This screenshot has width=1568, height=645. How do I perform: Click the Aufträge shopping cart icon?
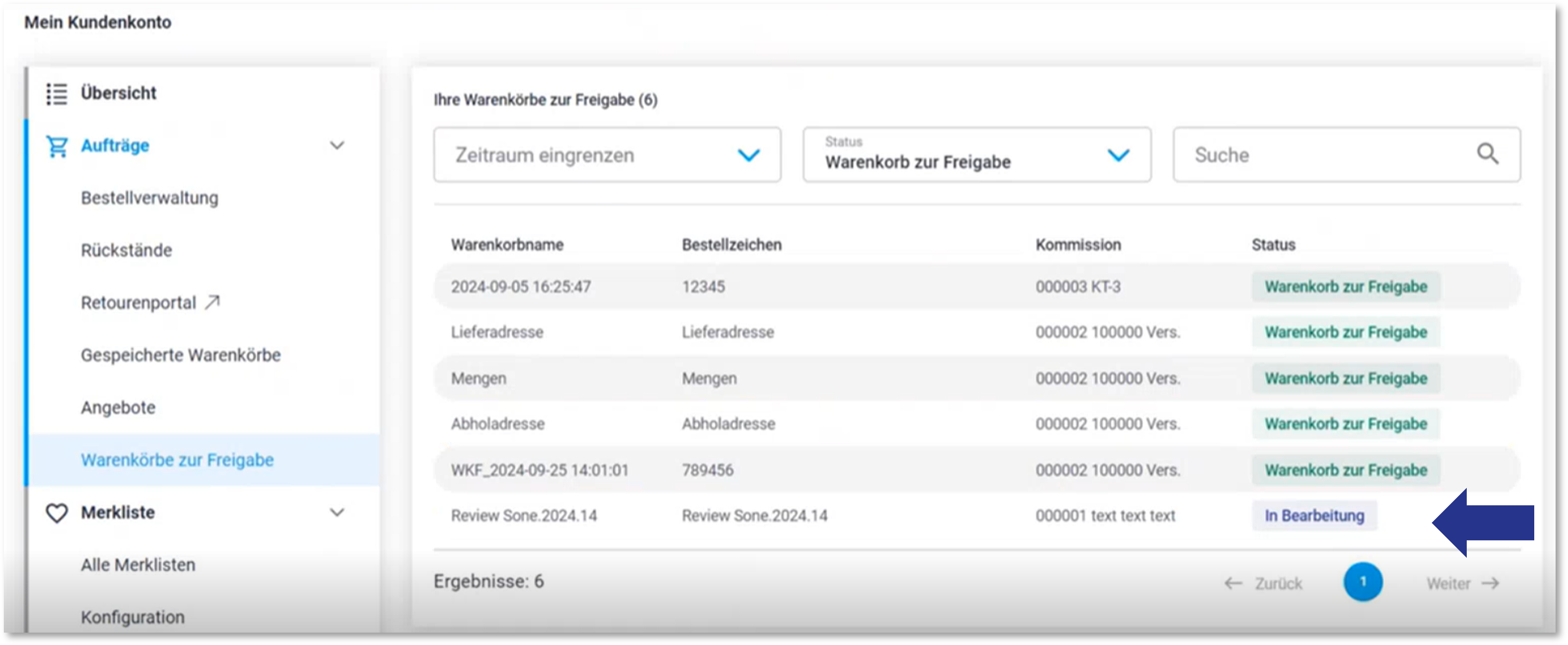click(x=56, y=146)
